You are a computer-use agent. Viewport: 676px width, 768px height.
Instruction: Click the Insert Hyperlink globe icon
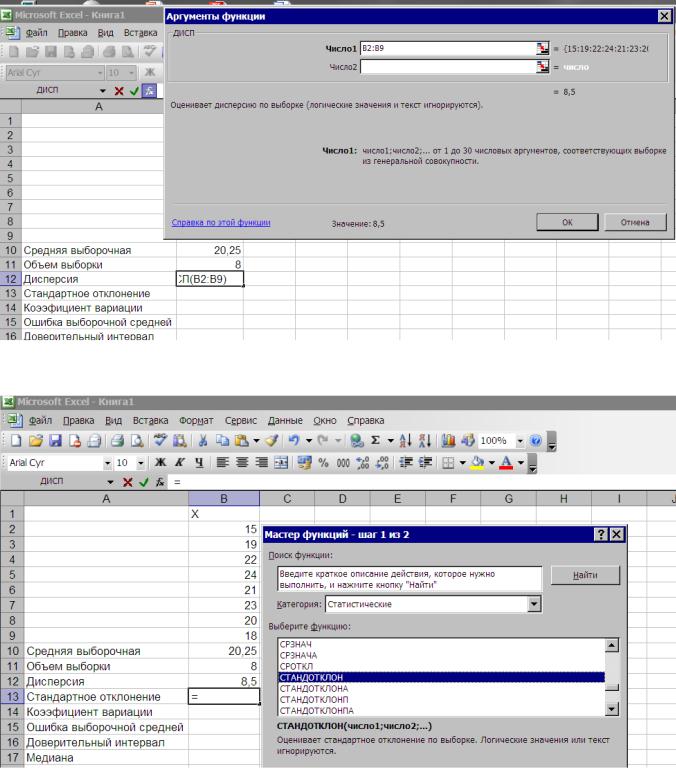[x=357, y=440]
